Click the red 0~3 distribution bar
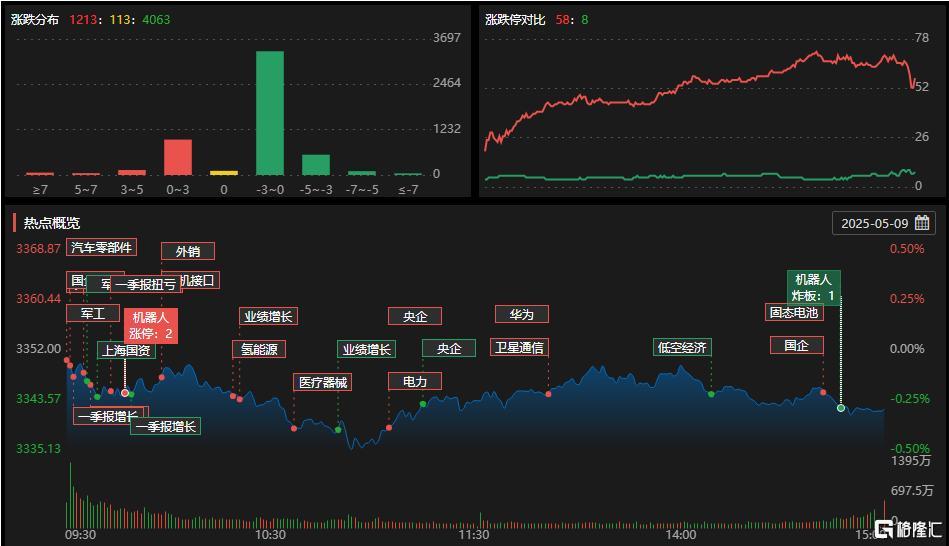The image size is (949, 546). [x=178, y=157]
